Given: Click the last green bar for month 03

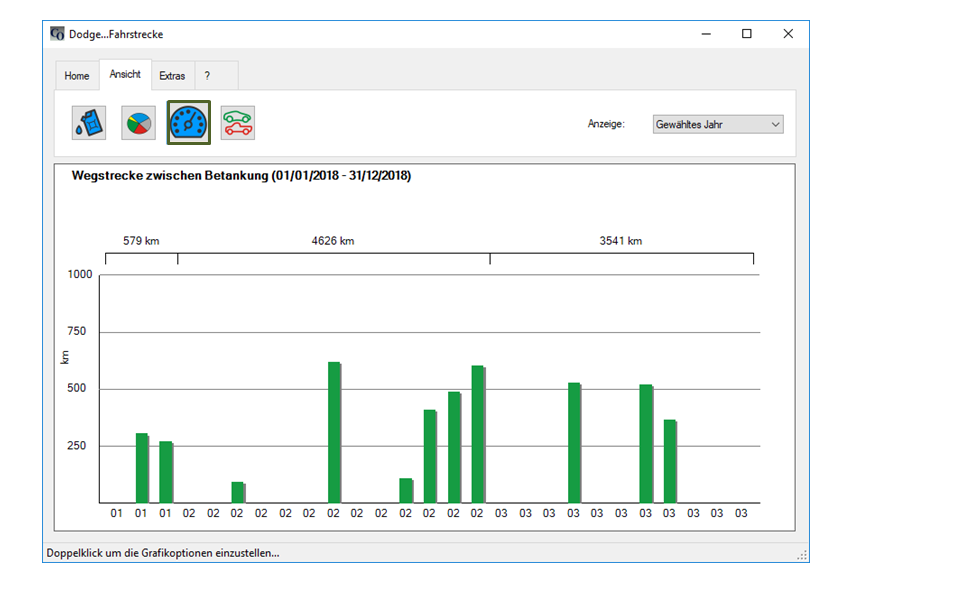Looking at the screenshot, I should point(670,461).
